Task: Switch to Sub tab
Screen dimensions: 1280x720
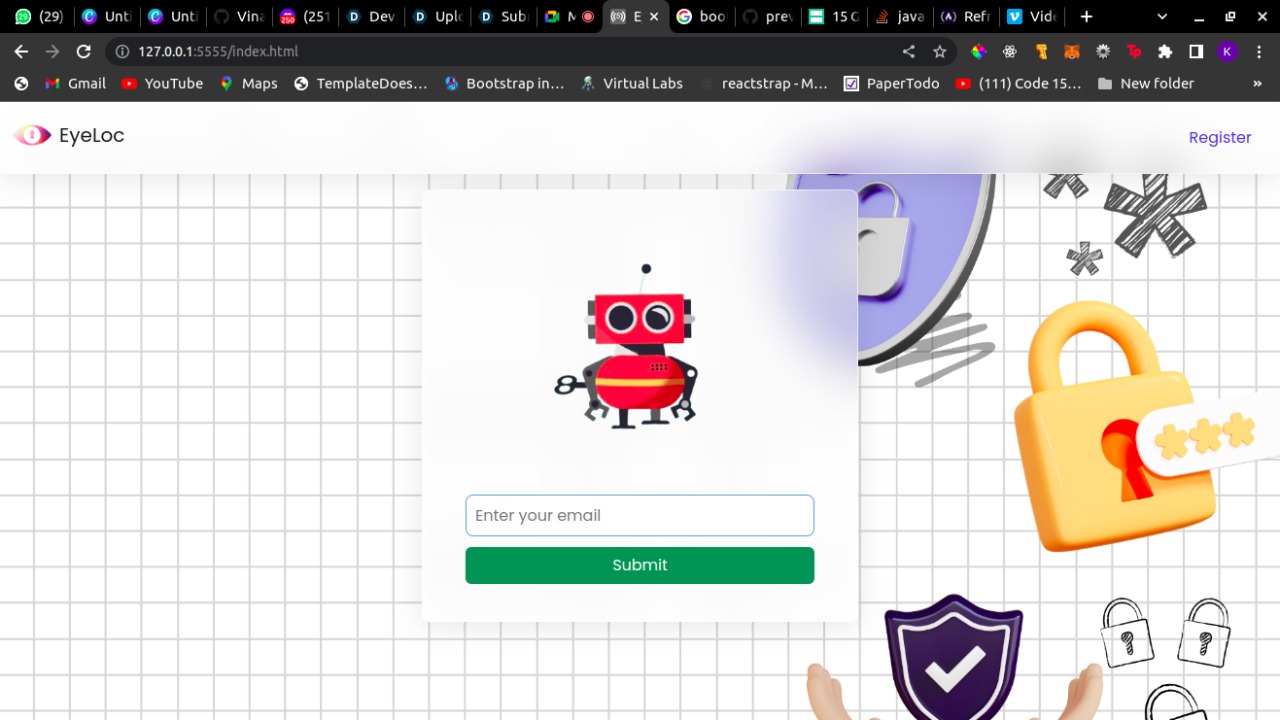Action: click(502, 17)
